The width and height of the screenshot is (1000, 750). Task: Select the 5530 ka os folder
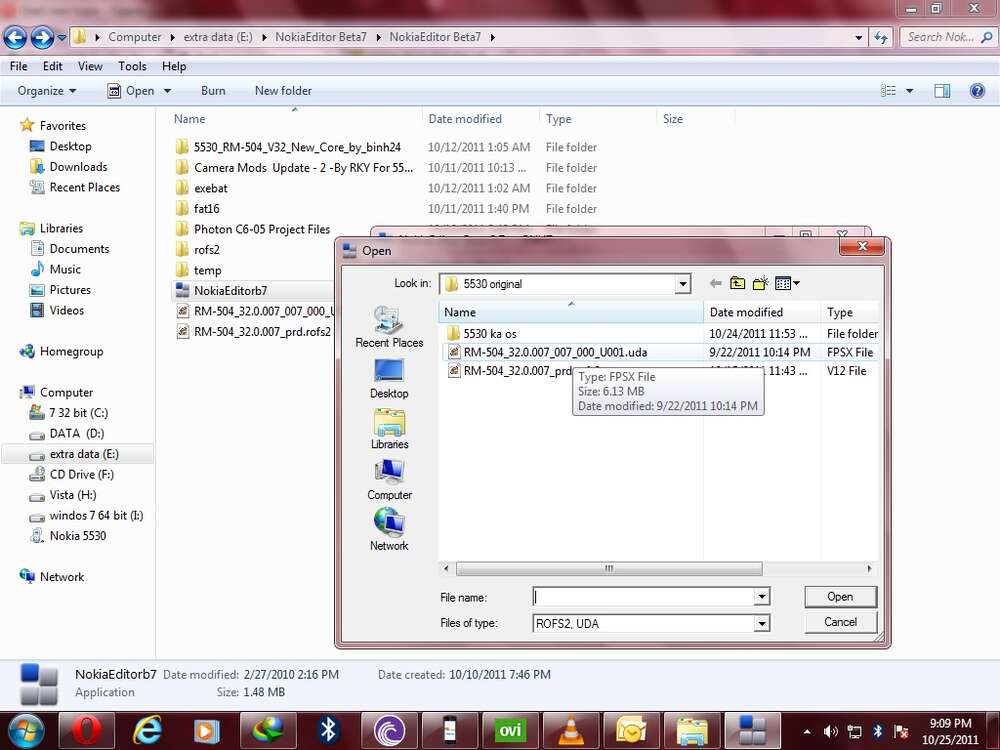pos(482,334)
